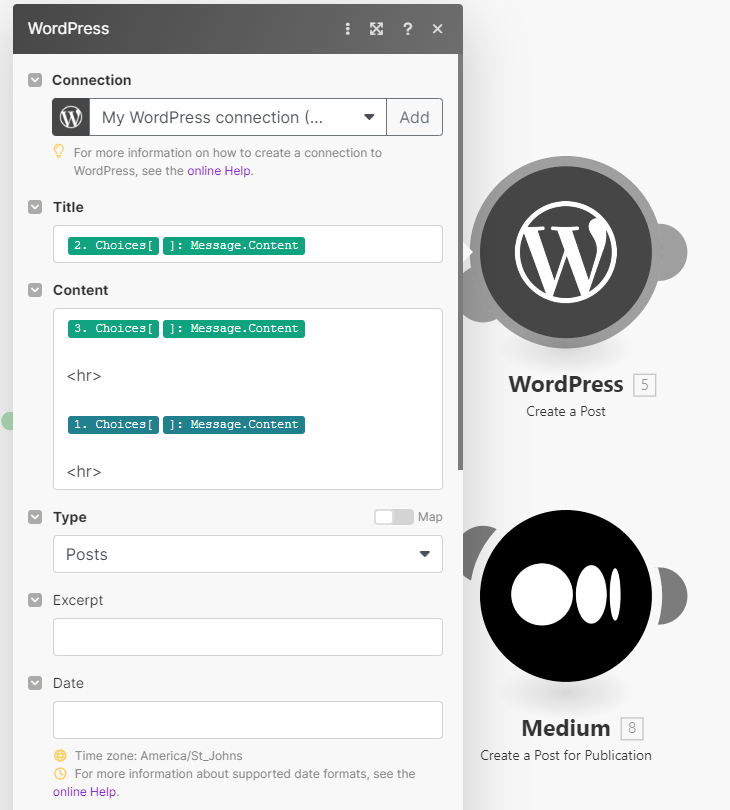Image resolution: width=730 pixels, height=810 pixels.
Task: Open the online Help link under Connection
Action: (220, 171)
